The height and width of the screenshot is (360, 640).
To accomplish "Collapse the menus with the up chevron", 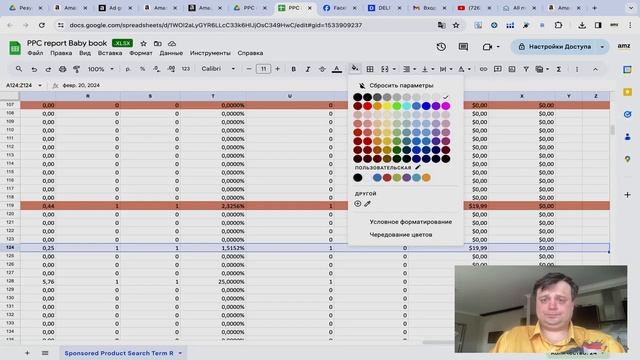I will click(596, 69).
